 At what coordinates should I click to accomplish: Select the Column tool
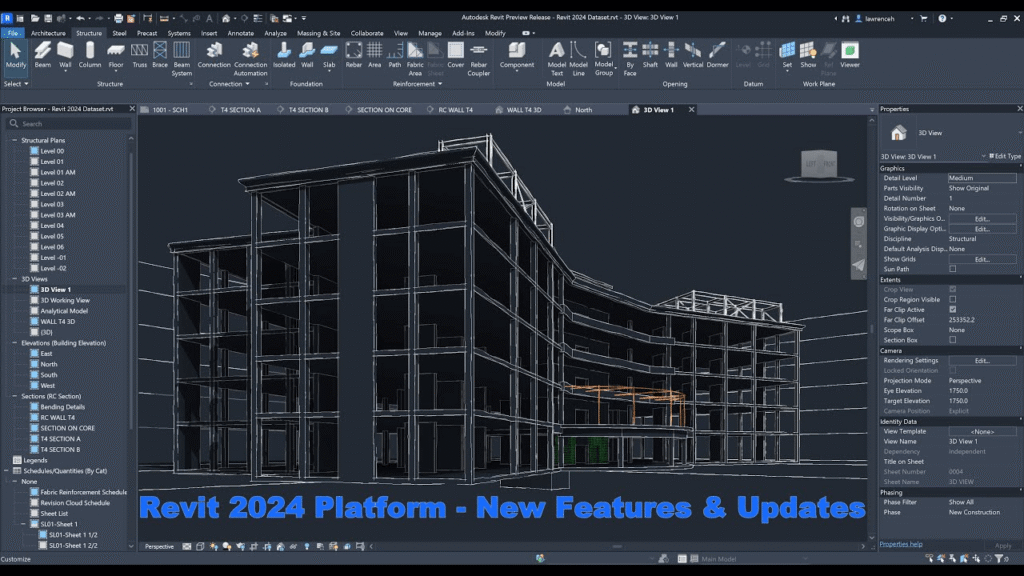coord(88,55)
